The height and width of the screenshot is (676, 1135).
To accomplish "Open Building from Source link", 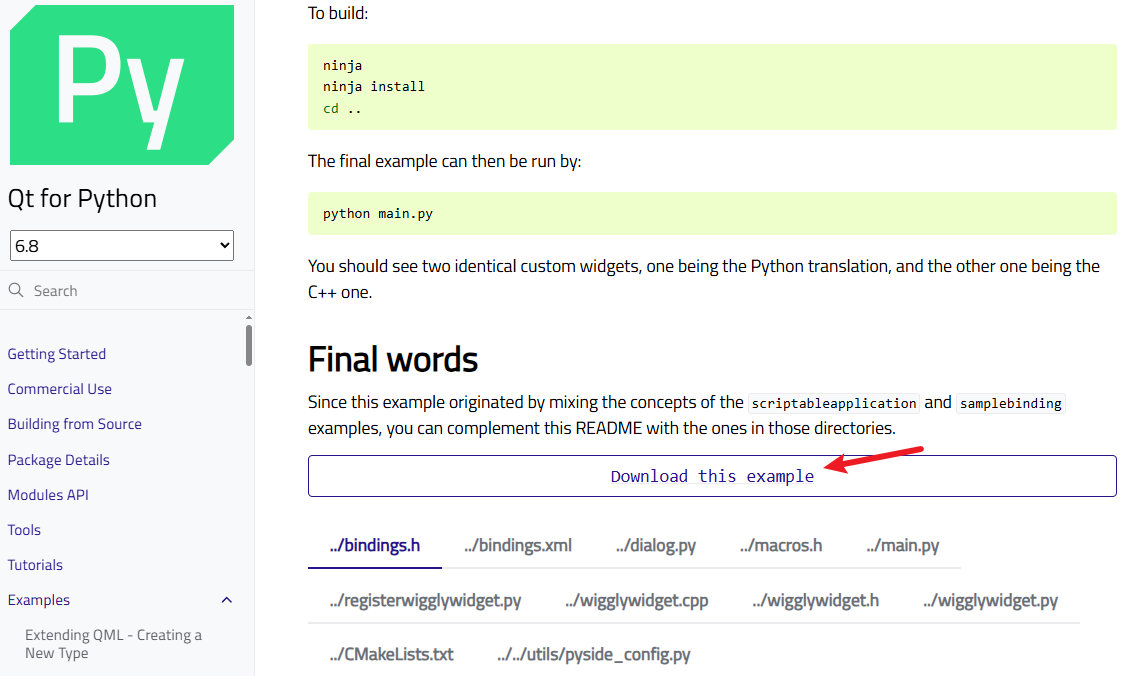I will [75, 424].
